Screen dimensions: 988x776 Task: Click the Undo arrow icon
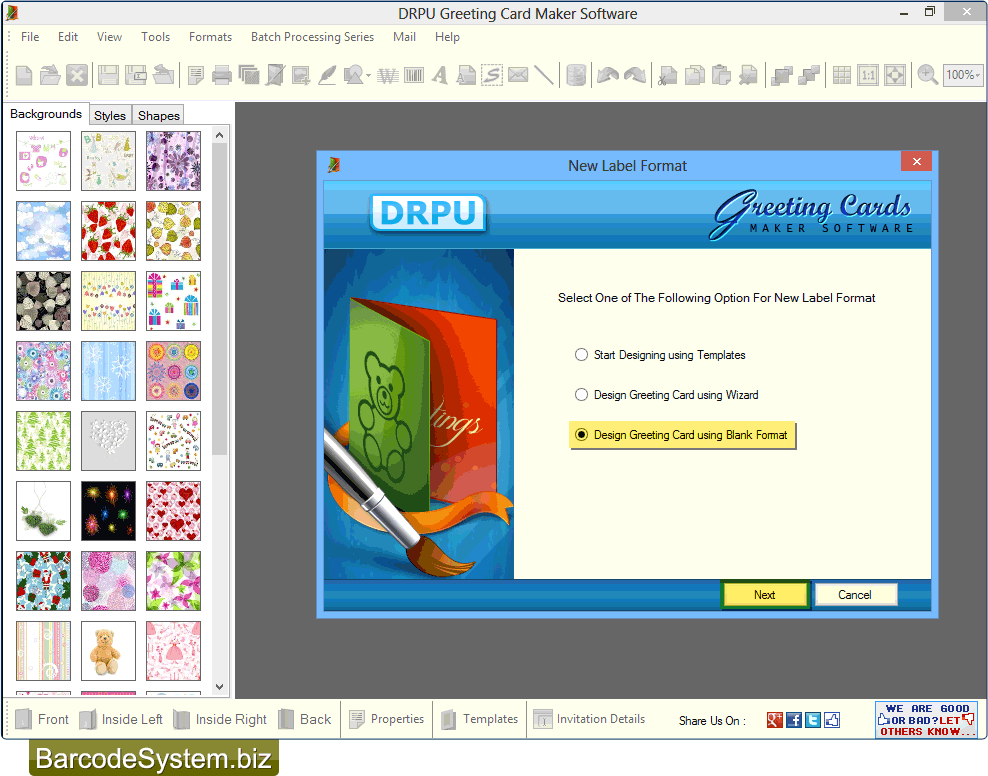[x=608, y=76]
